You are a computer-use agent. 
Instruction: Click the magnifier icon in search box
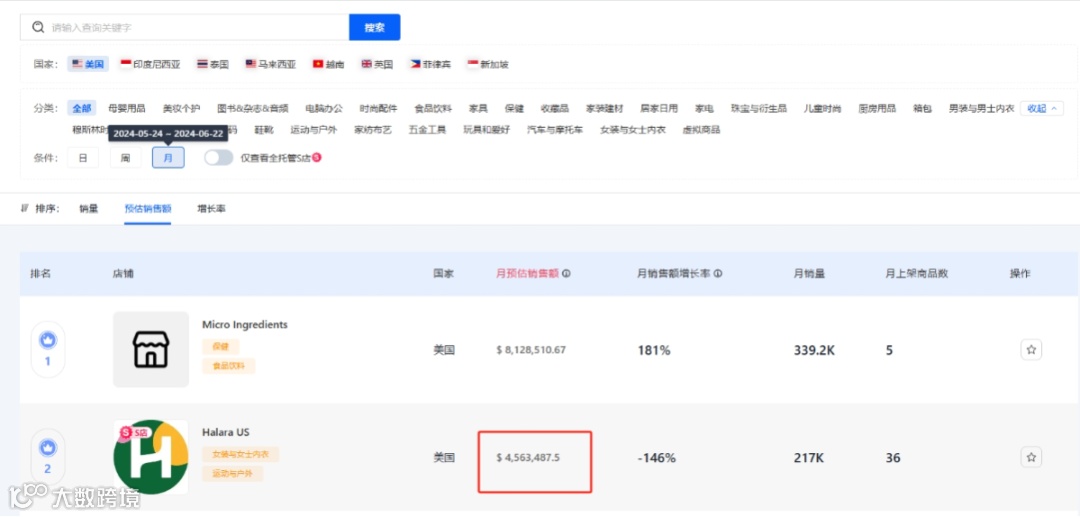click(38, 28)
